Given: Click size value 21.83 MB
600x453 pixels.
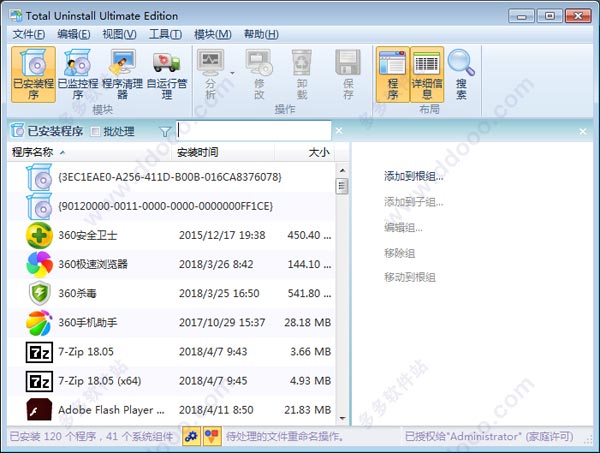Looking at the screenshot, I should (x=307, y=410).
